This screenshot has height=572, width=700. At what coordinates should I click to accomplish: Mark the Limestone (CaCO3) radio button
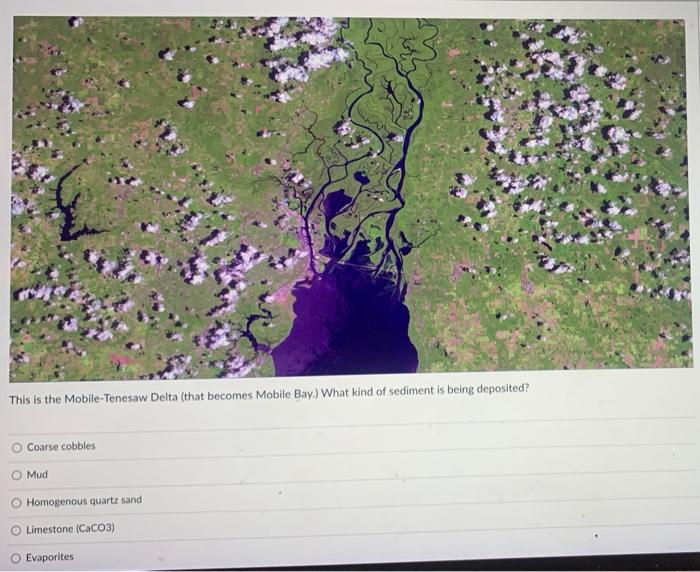coord(16,530)
